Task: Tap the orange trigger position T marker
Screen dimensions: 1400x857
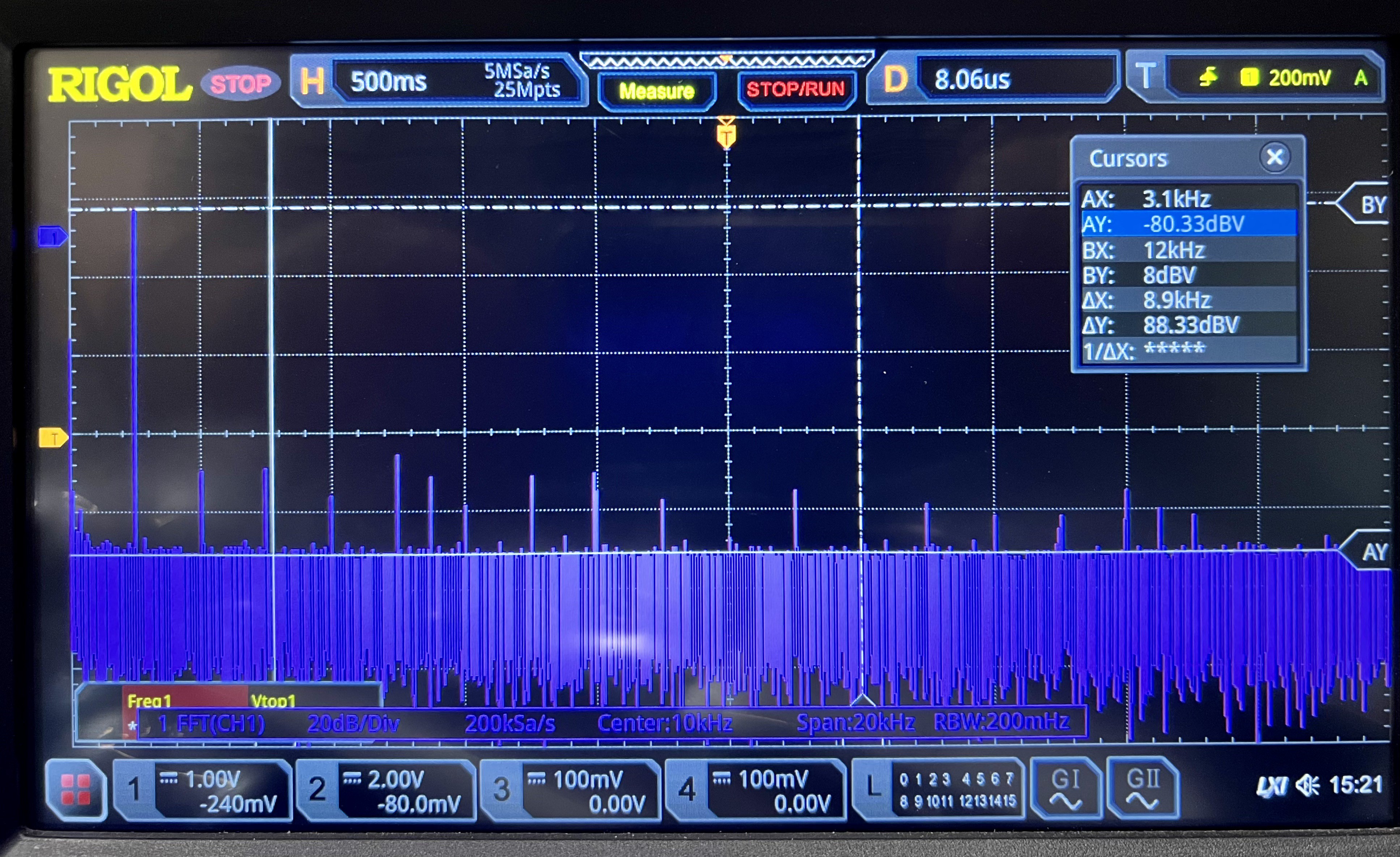Action: (x=726, y=133)
